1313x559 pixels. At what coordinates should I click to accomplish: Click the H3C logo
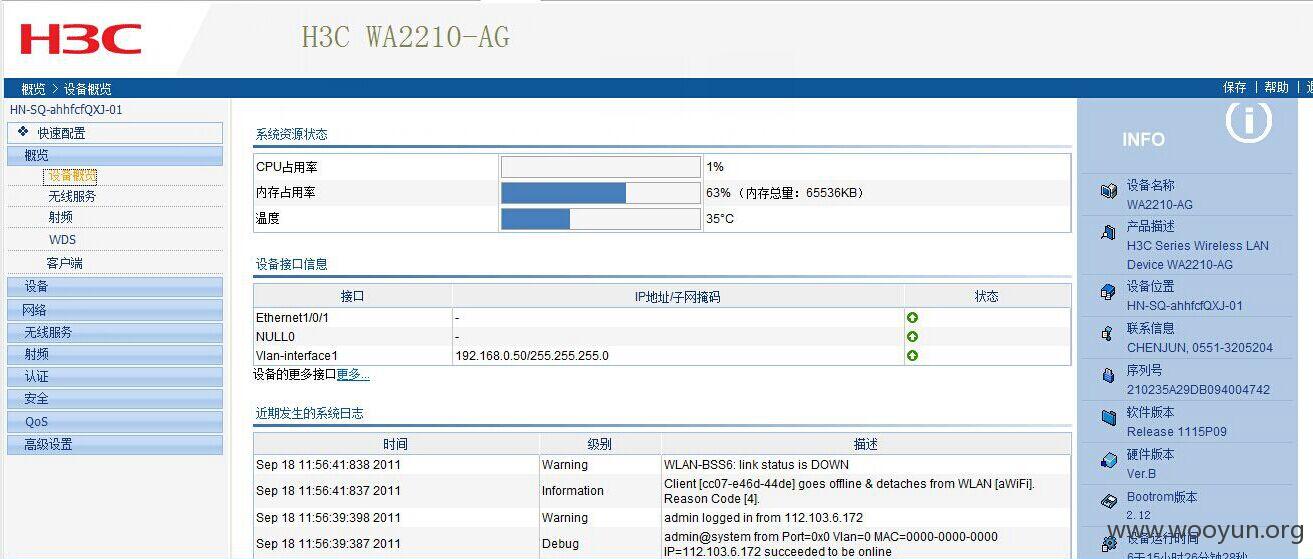[81, 39]
